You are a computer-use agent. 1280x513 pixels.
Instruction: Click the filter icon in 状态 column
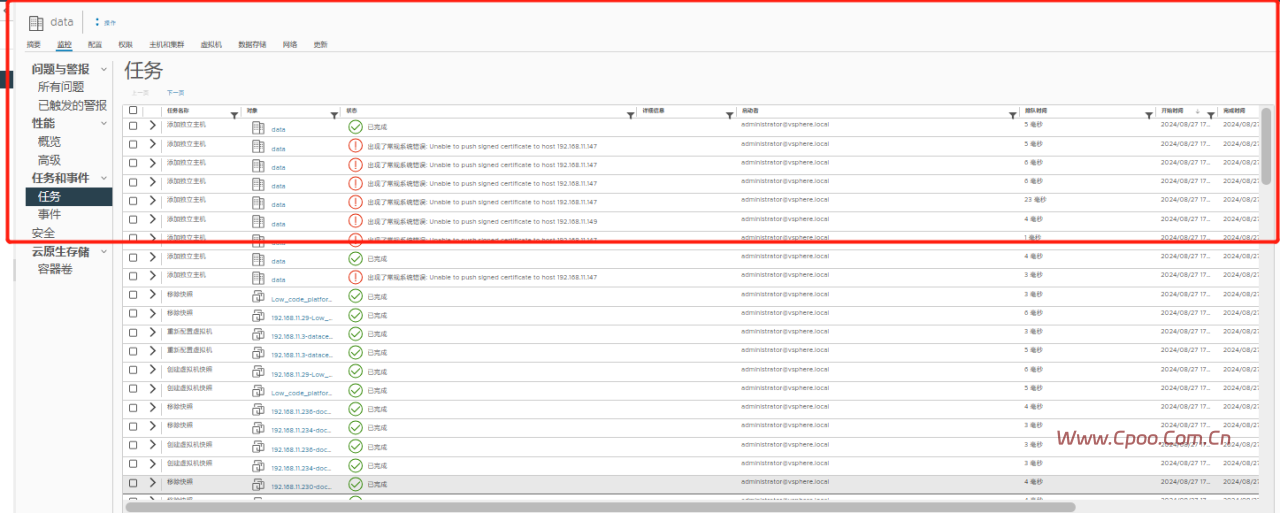point(630,115)
